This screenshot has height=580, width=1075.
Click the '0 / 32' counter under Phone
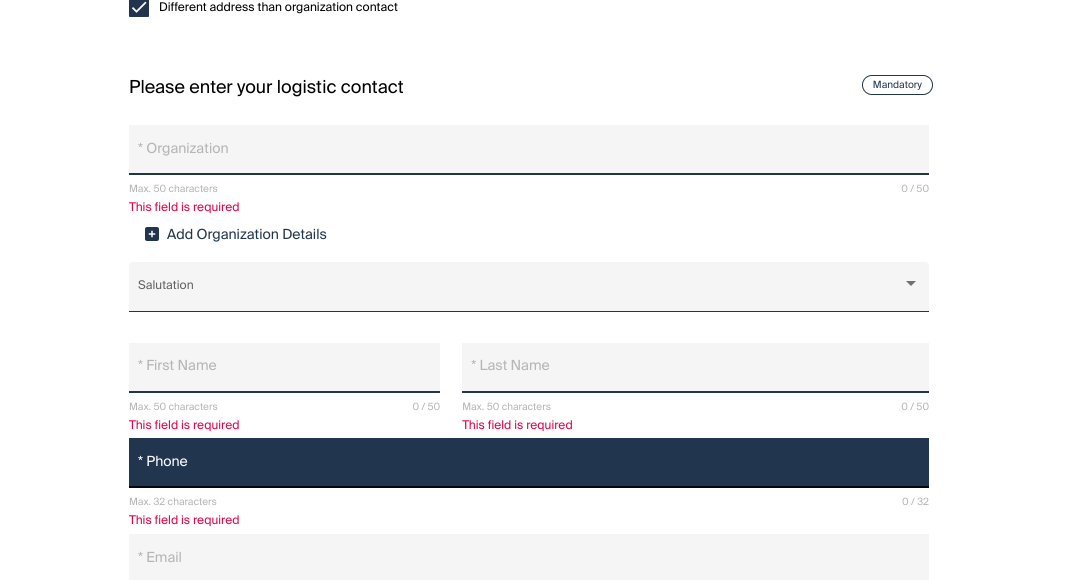pyautogui.click(x=915, y=501)
